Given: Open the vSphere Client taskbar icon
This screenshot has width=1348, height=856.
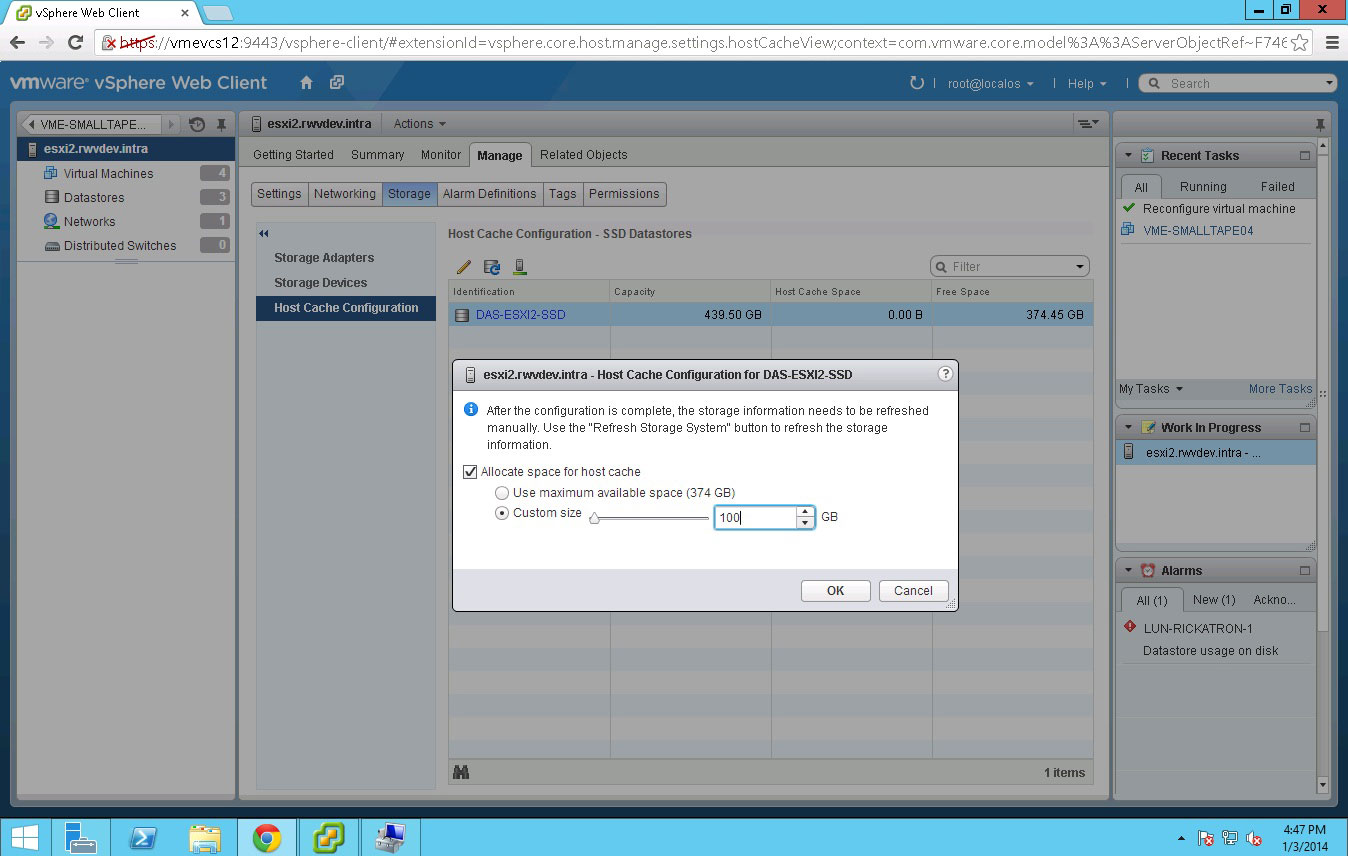Looking at the screenshot, I should [329, 838].
